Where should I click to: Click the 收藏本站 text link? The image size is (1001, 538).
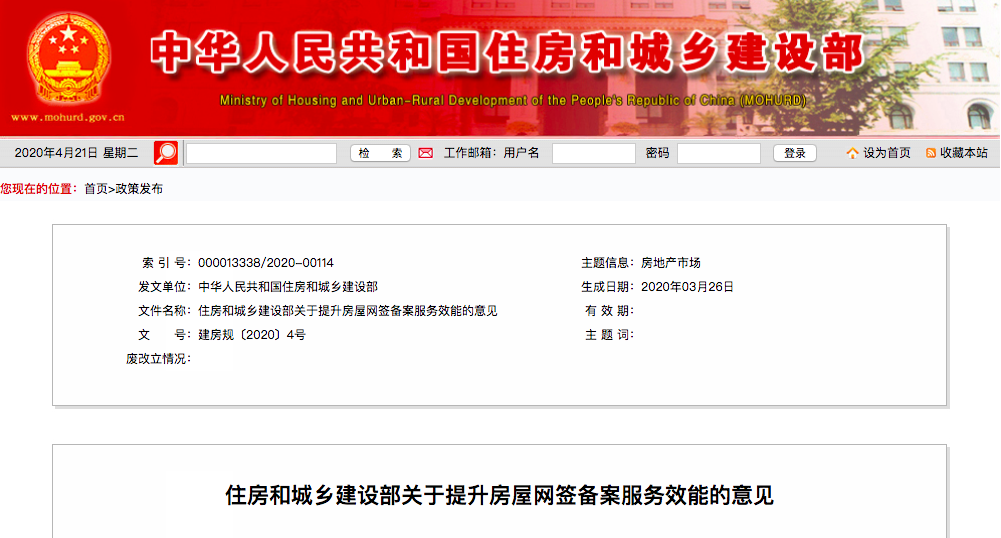(964, 153)
